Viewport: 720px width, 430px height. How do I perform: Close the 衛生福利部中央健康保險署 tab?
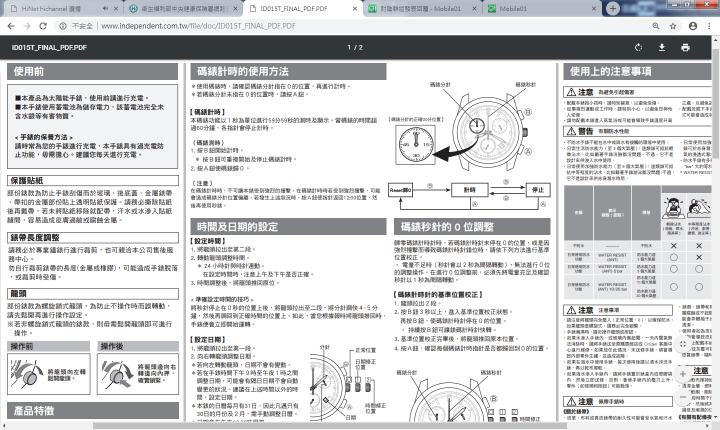[235, 8]
